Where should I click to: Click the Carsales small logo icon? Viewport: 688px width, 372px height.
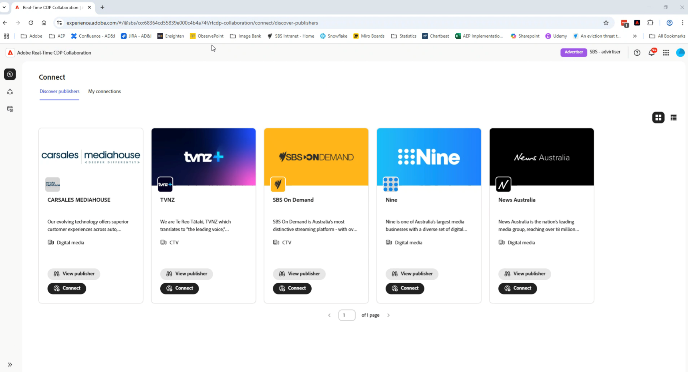click(52, 184)
